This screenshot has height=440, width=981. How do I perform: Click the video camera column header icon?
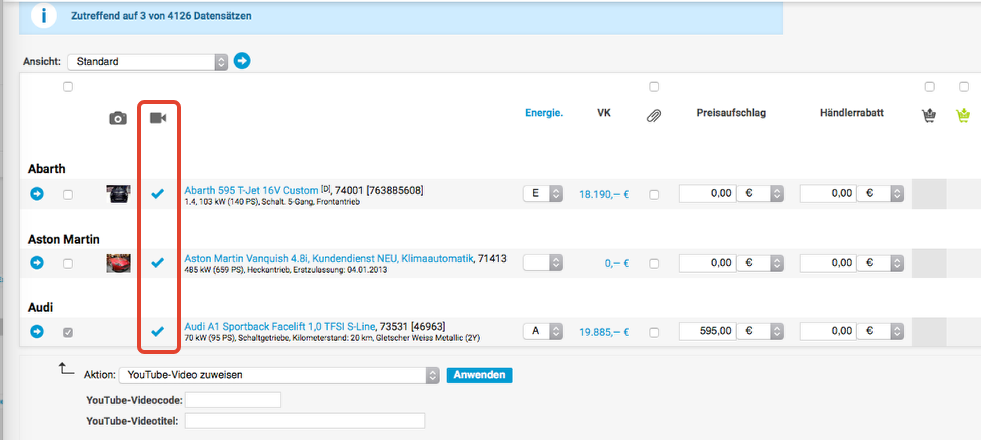tap(157, 118)
